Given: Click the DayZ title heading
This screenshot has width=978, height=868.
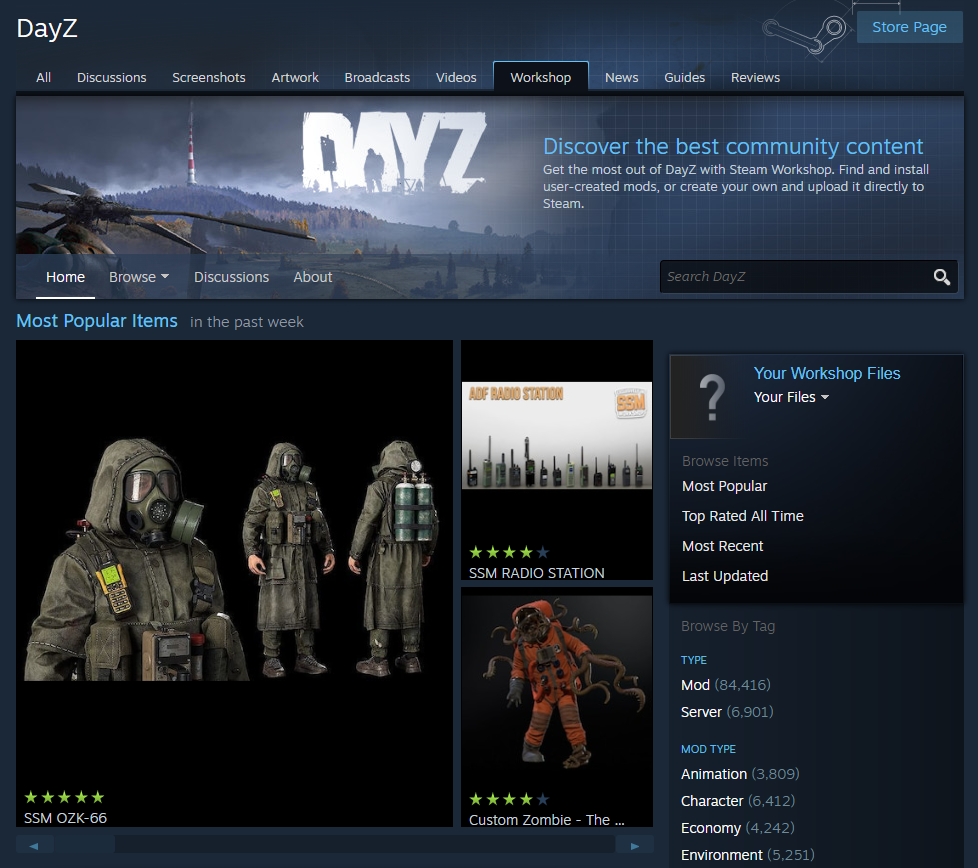Looking at the screenshot, I should [47, 28].
